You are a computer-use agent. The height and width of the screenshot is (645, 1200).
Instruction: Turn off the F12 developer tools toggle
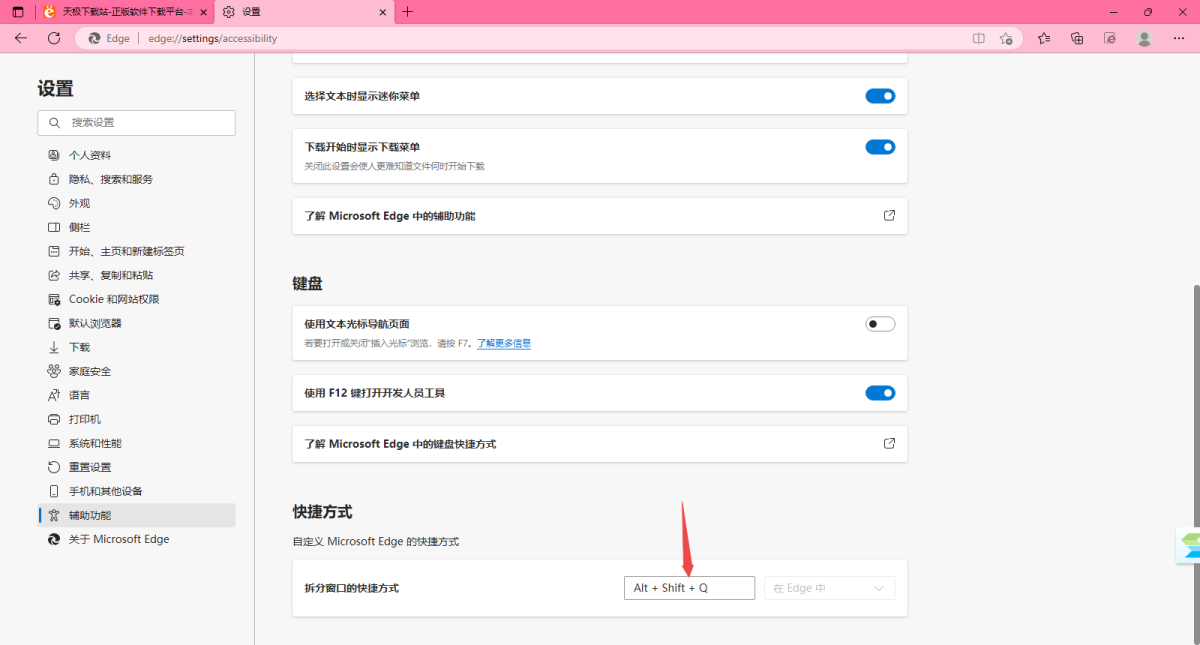click(x=880, y=392)
